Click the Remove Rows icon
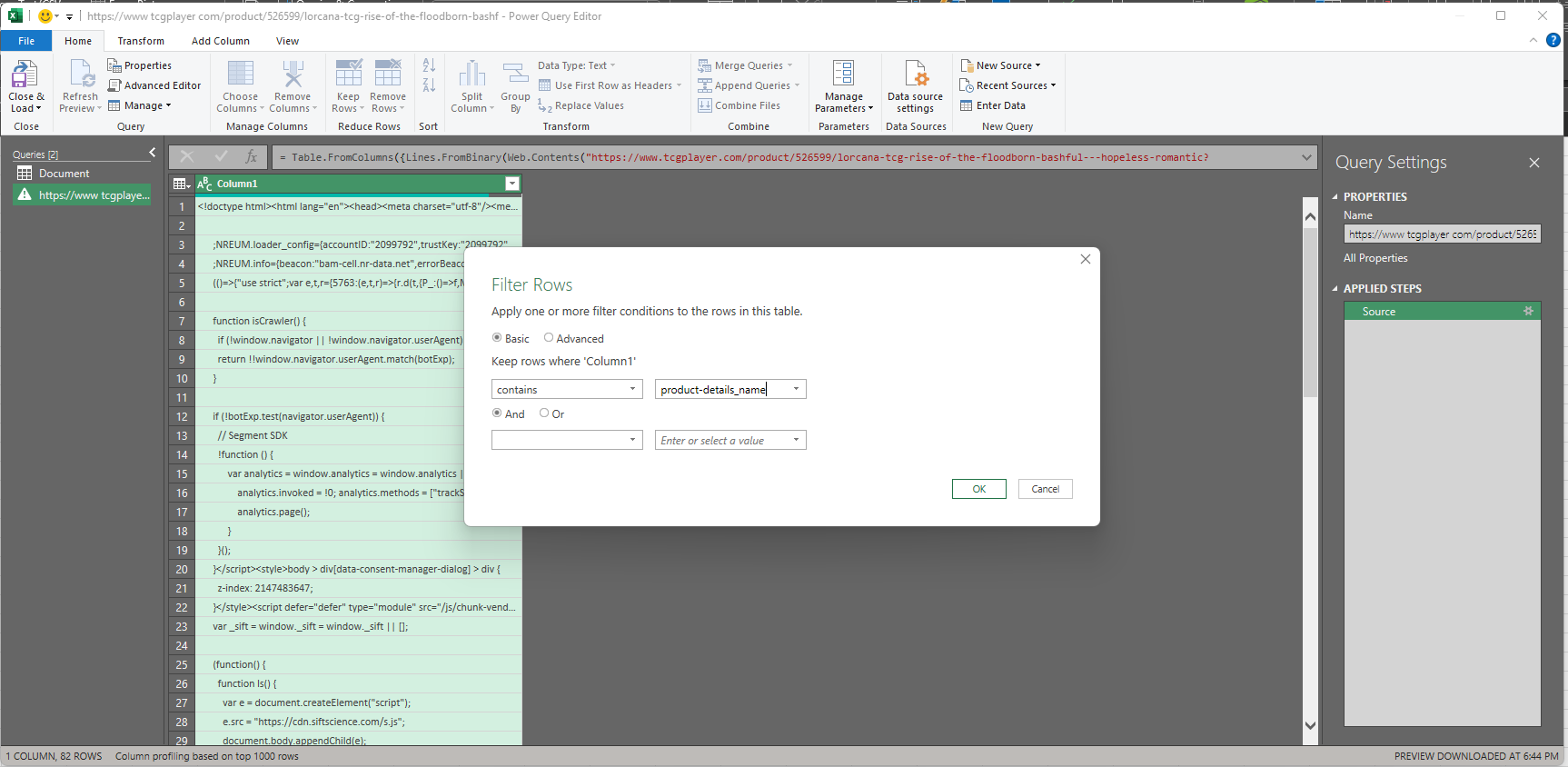The image size is (1568, 767). pos(388,75)
